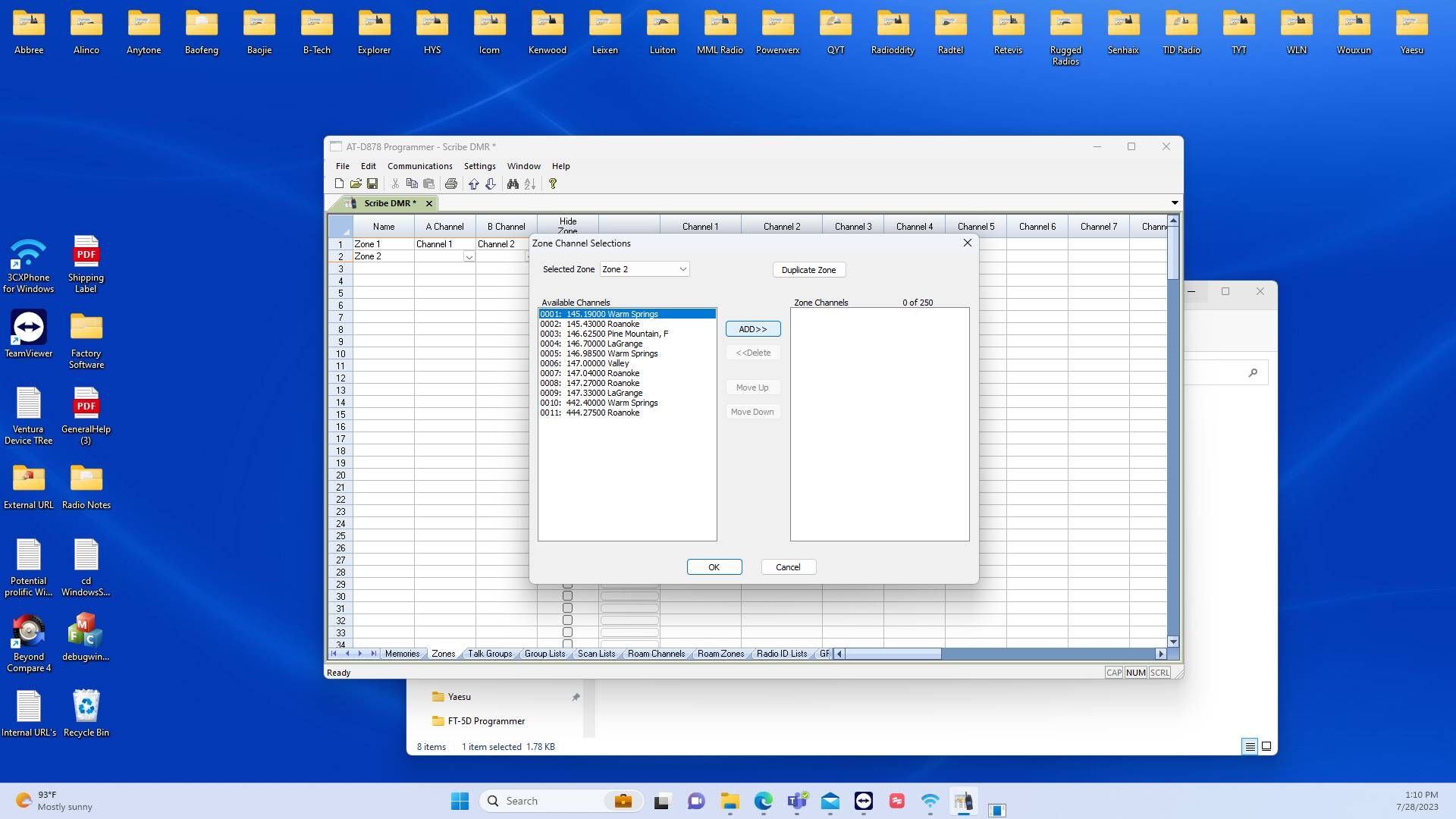
Task: Toggle Hide Zone checkbox in row 31
Action: pos(567,608)
